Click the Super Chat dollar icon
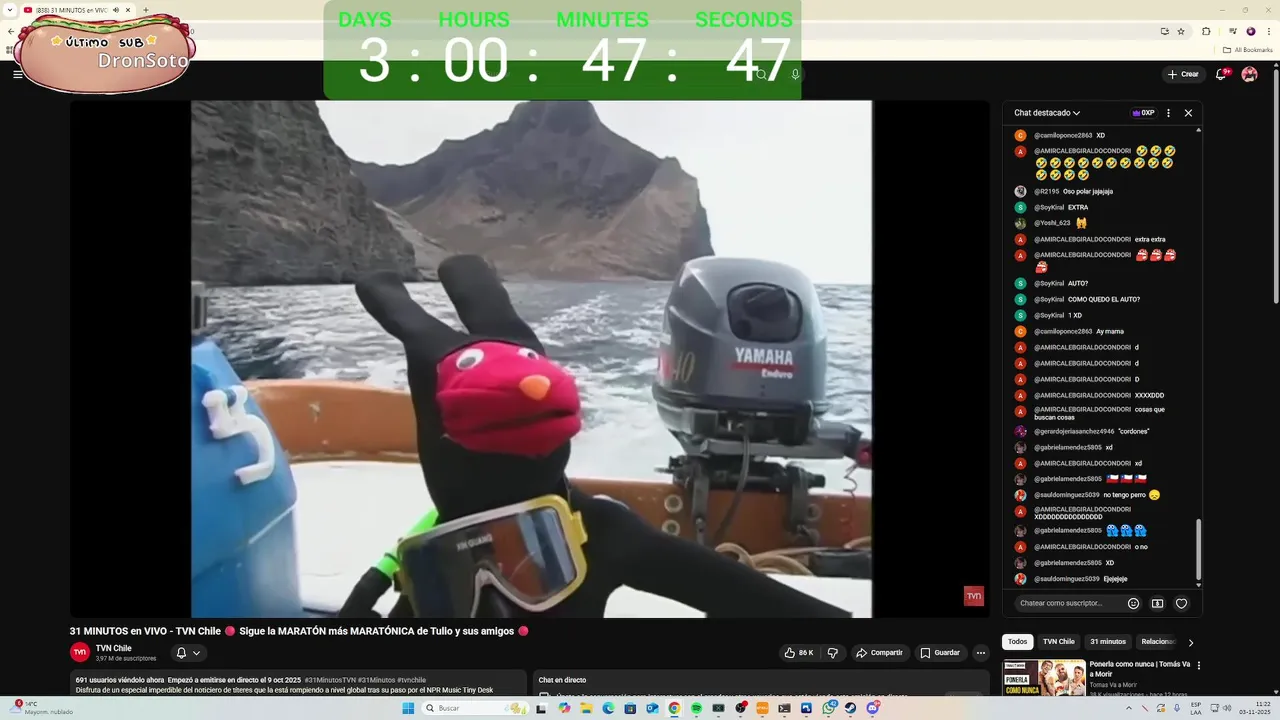This screenshot has height=720, width=1280. [x=1157, y=603]
